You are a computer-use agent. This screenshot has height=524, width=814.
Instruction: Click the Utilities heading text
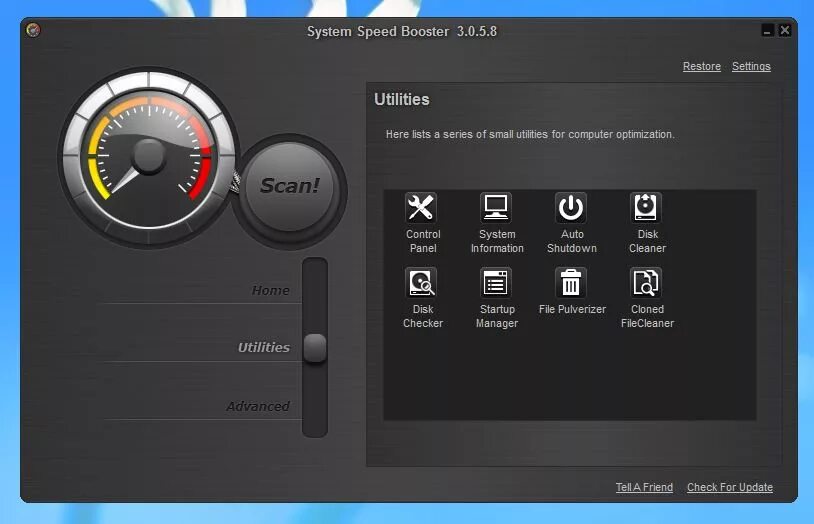(x=402, y=99)
